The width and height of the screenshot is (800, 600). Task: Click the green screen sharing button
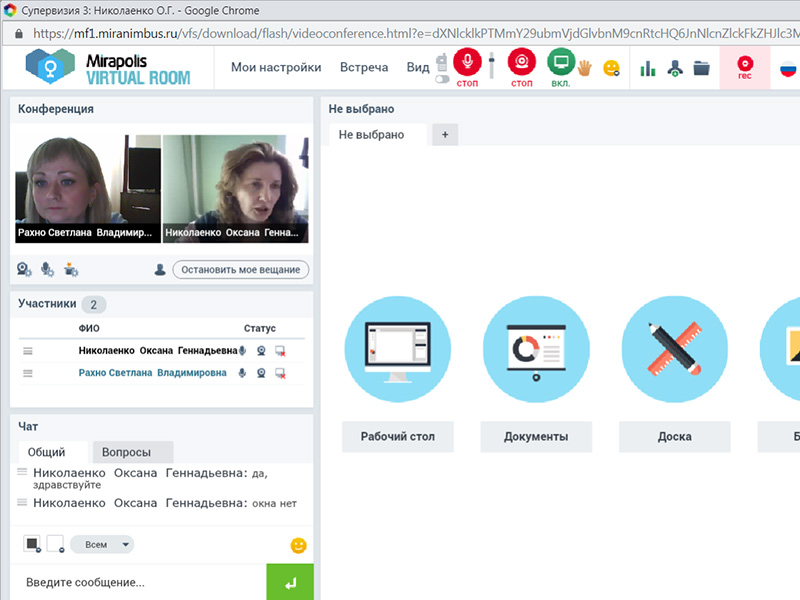[x=561, y=62]
